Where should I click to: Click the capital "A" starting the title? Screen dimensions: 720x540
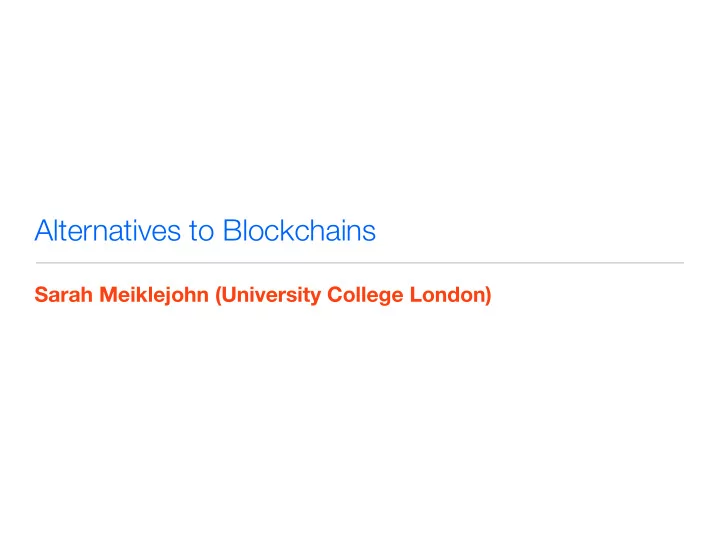coord(44,231)
